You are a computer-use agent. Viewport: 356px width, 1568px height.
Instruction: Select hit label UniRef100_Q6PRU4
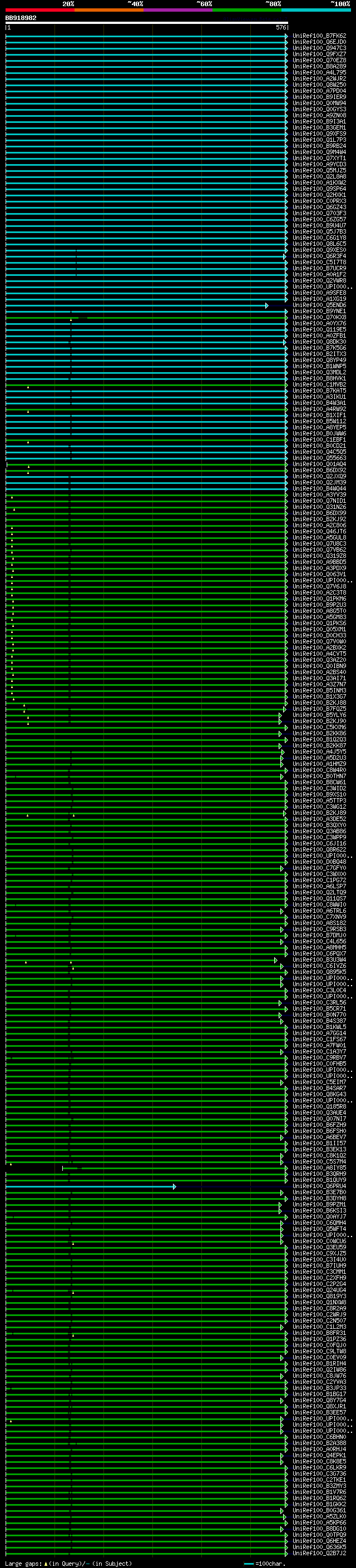pos(319,1186)
